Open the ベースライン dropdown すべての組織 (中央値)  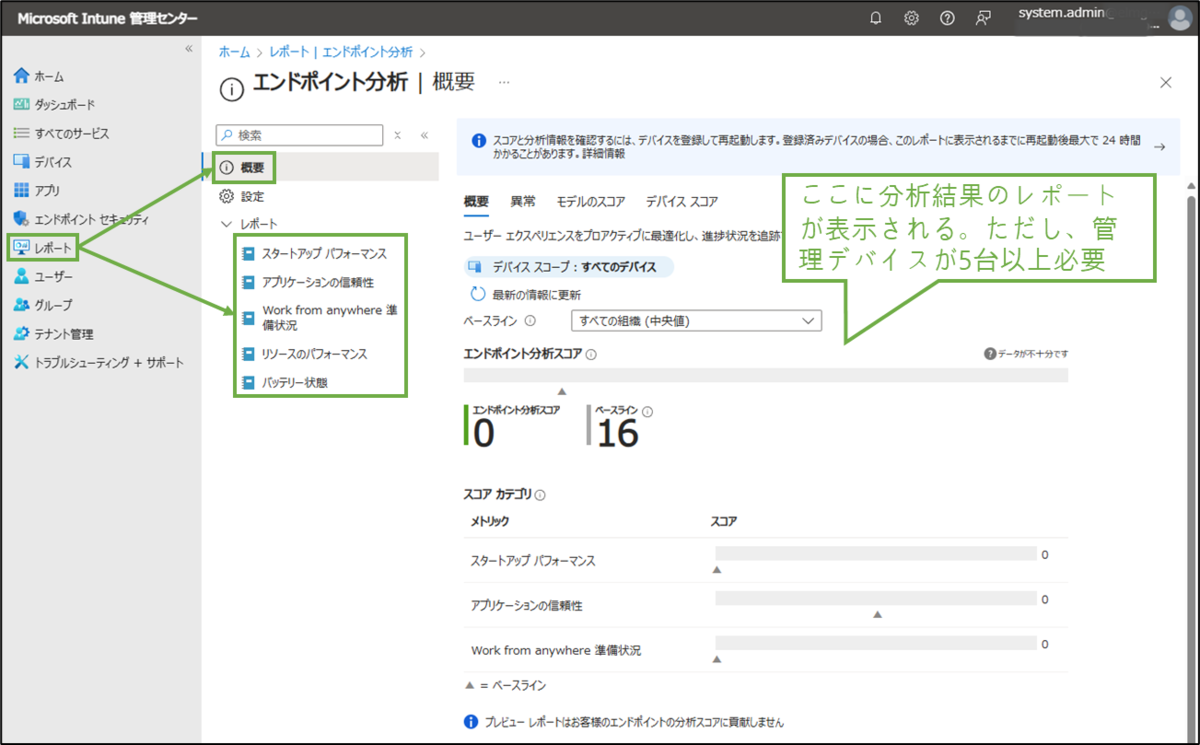tap(695, 321)
